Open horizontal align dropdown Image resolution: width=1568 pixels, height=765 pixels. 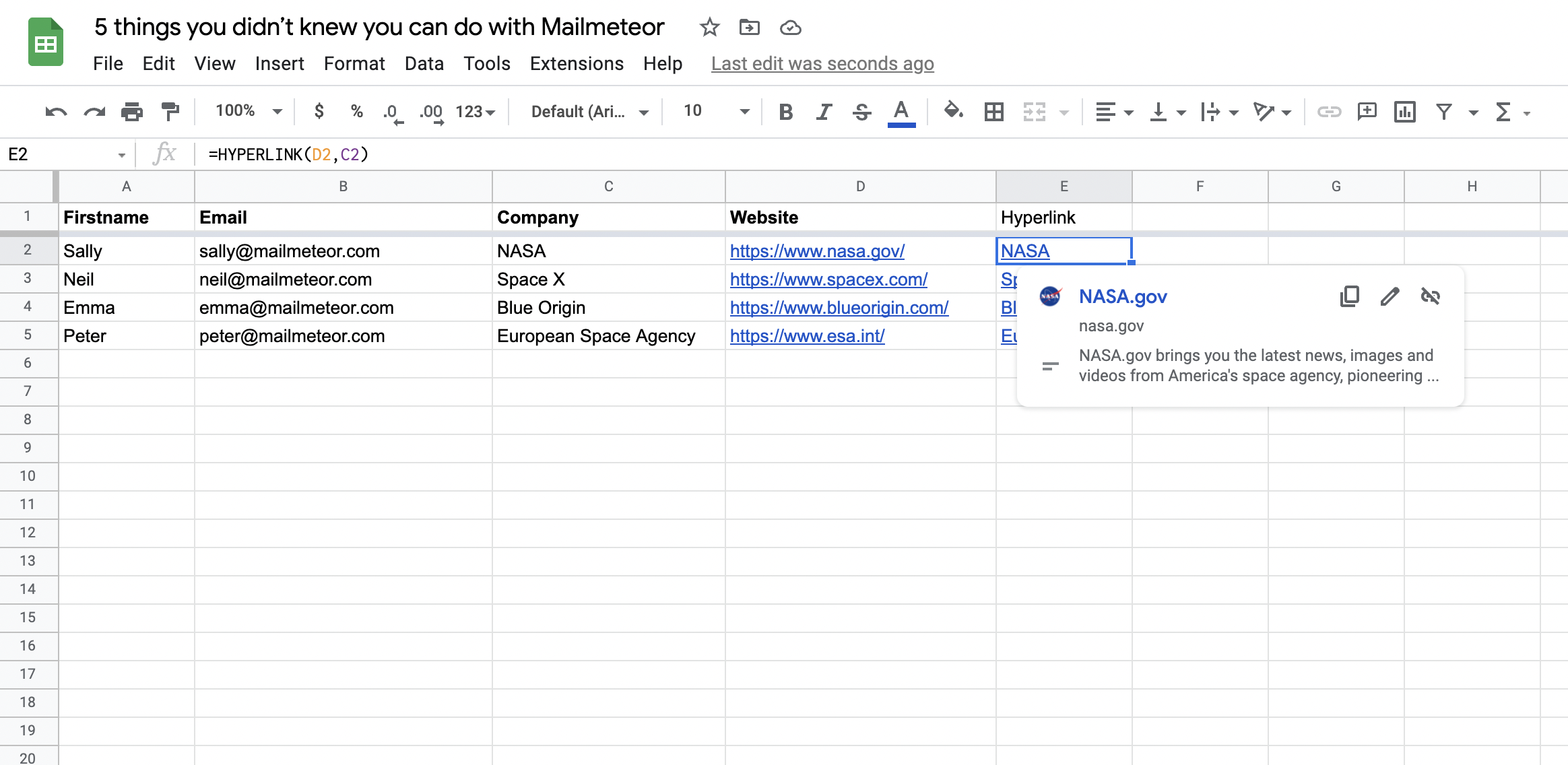(x=1114, y=112)
